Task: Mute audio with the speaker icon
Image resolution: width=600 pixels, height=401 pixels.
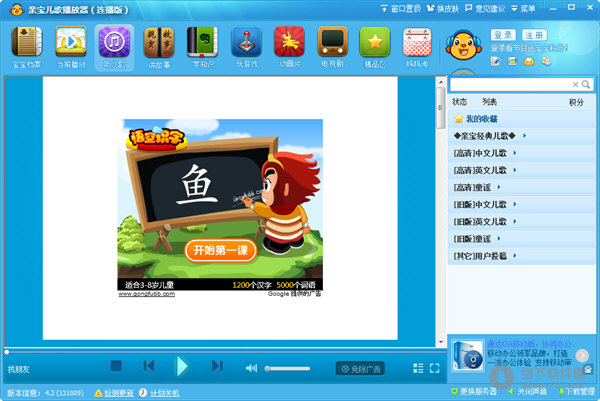Action: coord(251,368)
